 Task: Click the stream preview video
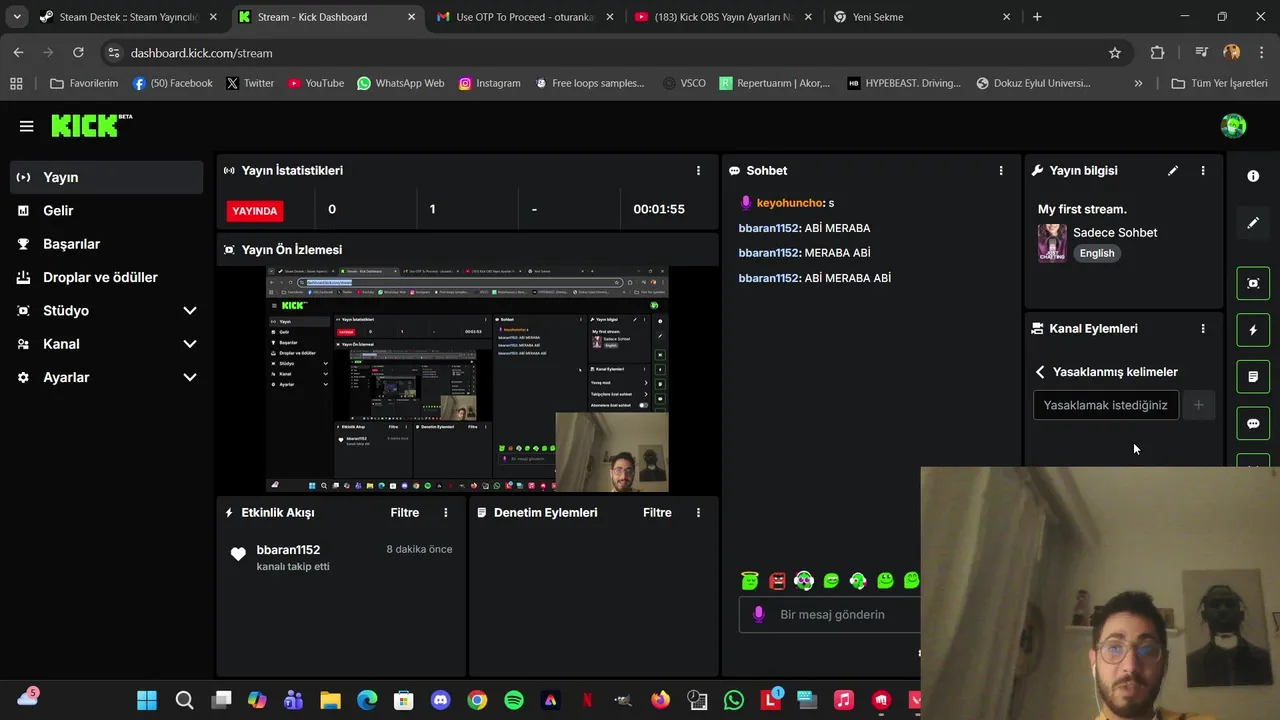pyautogui.click(x=467, y=379)
